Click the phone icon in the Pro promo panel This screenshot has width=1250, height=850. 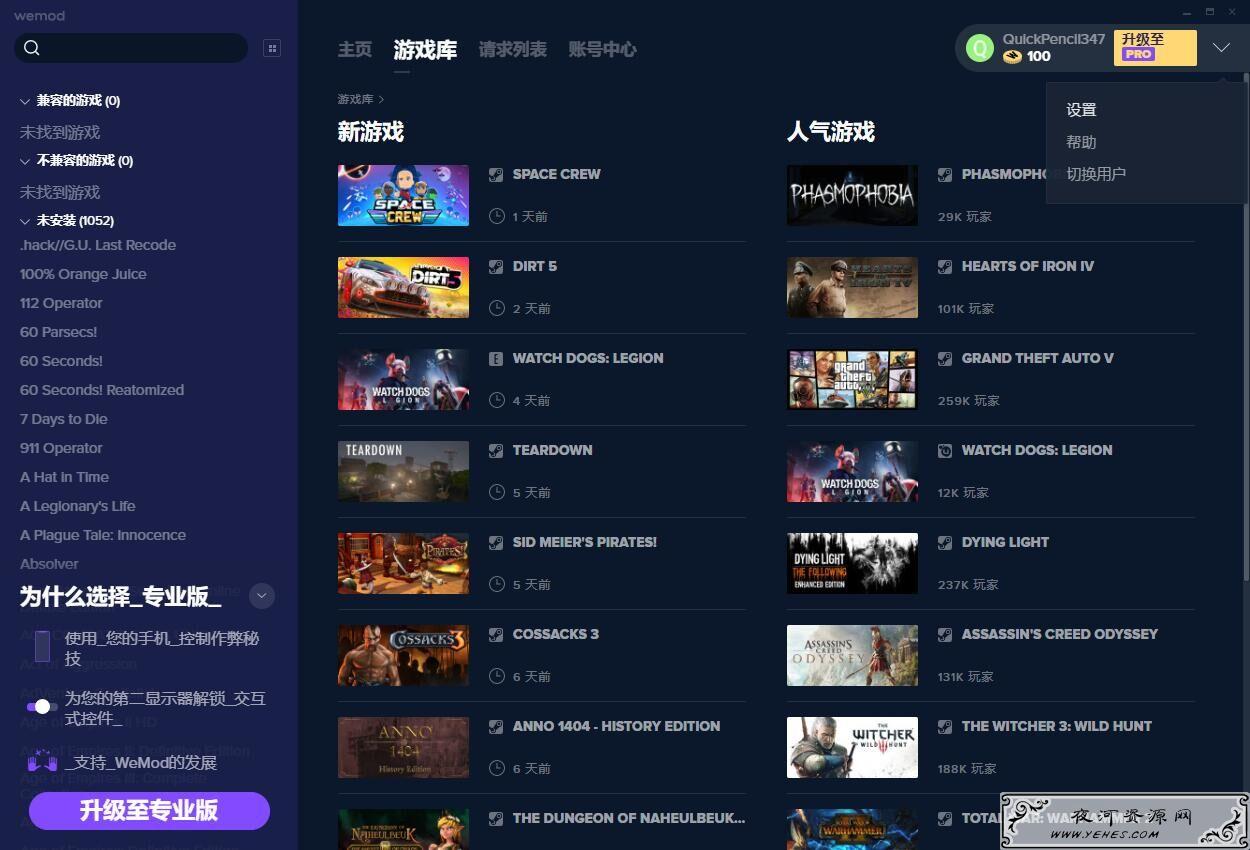click(42, 646)
